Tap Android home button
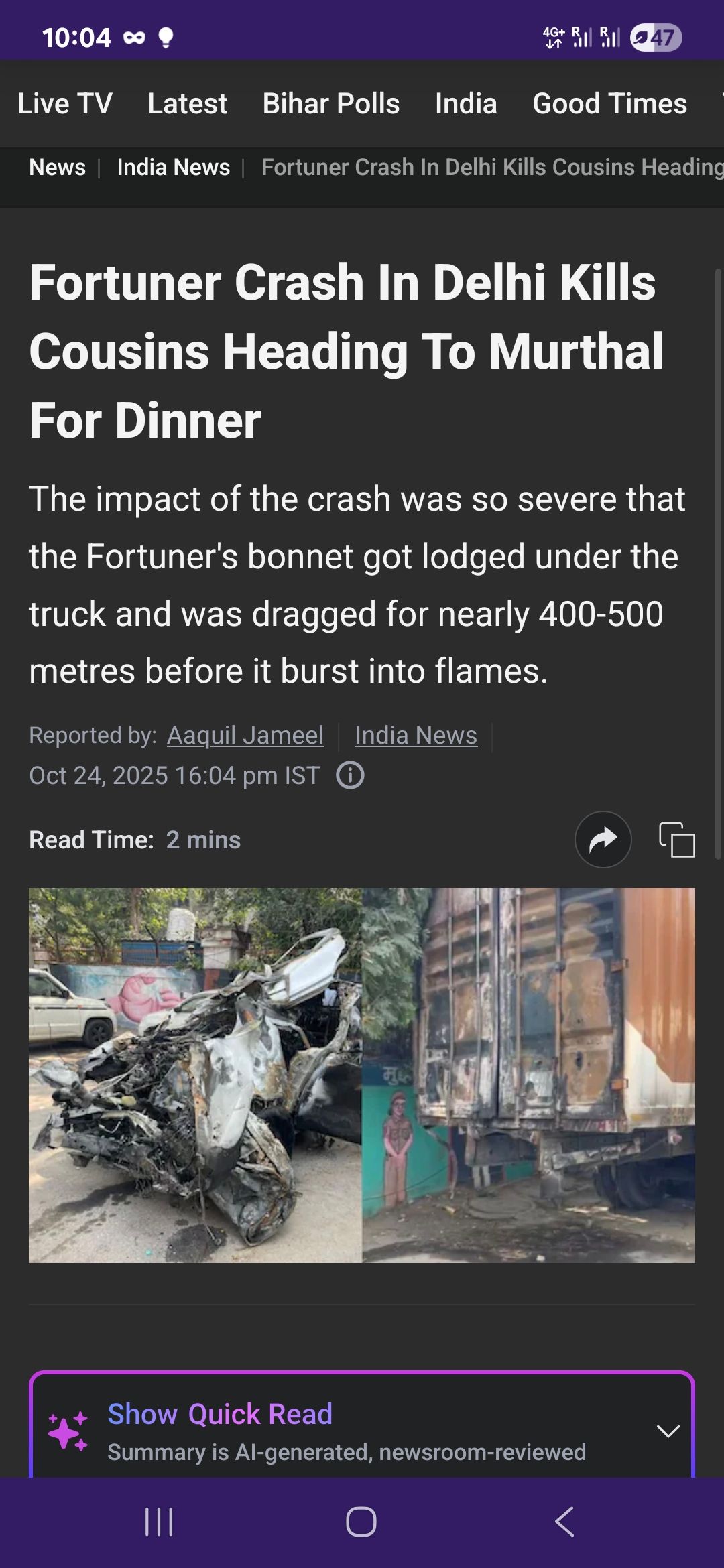This screenshot has height=1568, width=724. click(361, 1522)
